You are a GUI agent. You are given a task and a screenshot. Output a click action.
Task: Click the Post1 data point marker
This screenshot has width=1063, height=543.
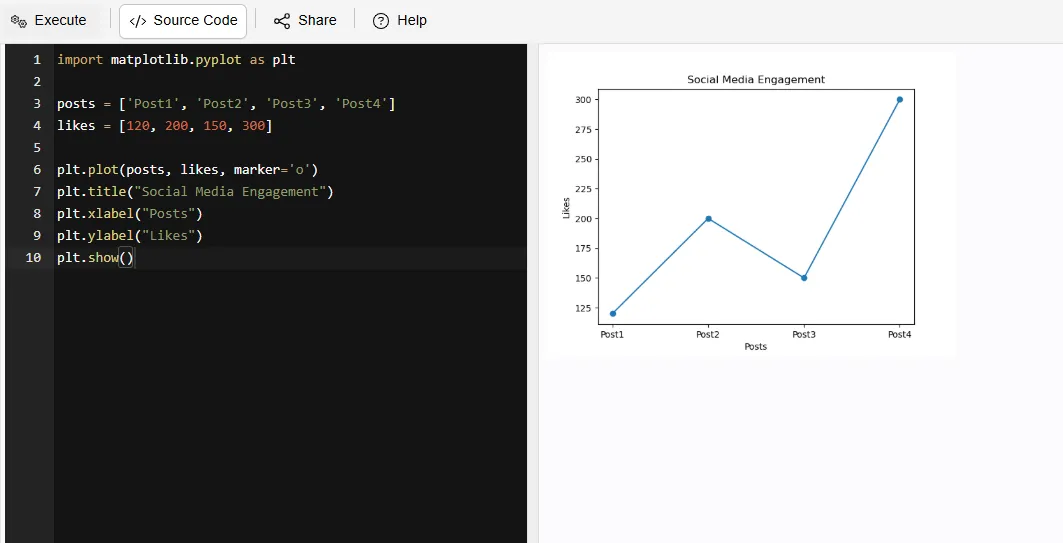613,313
